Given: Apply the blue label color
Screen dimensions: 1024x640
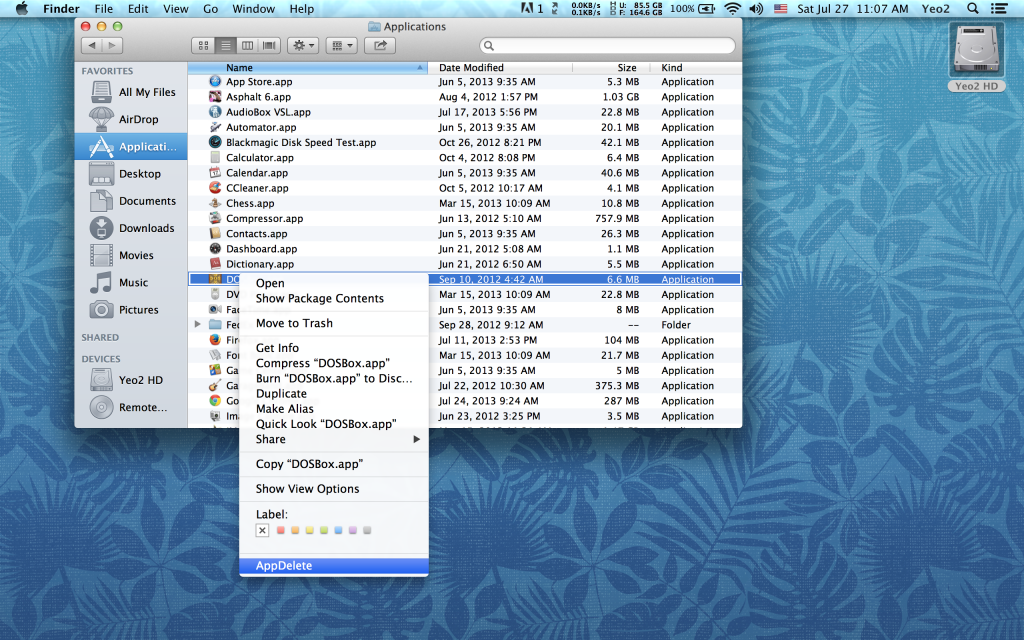Looking at the screenshot, I should coord(338,530).
